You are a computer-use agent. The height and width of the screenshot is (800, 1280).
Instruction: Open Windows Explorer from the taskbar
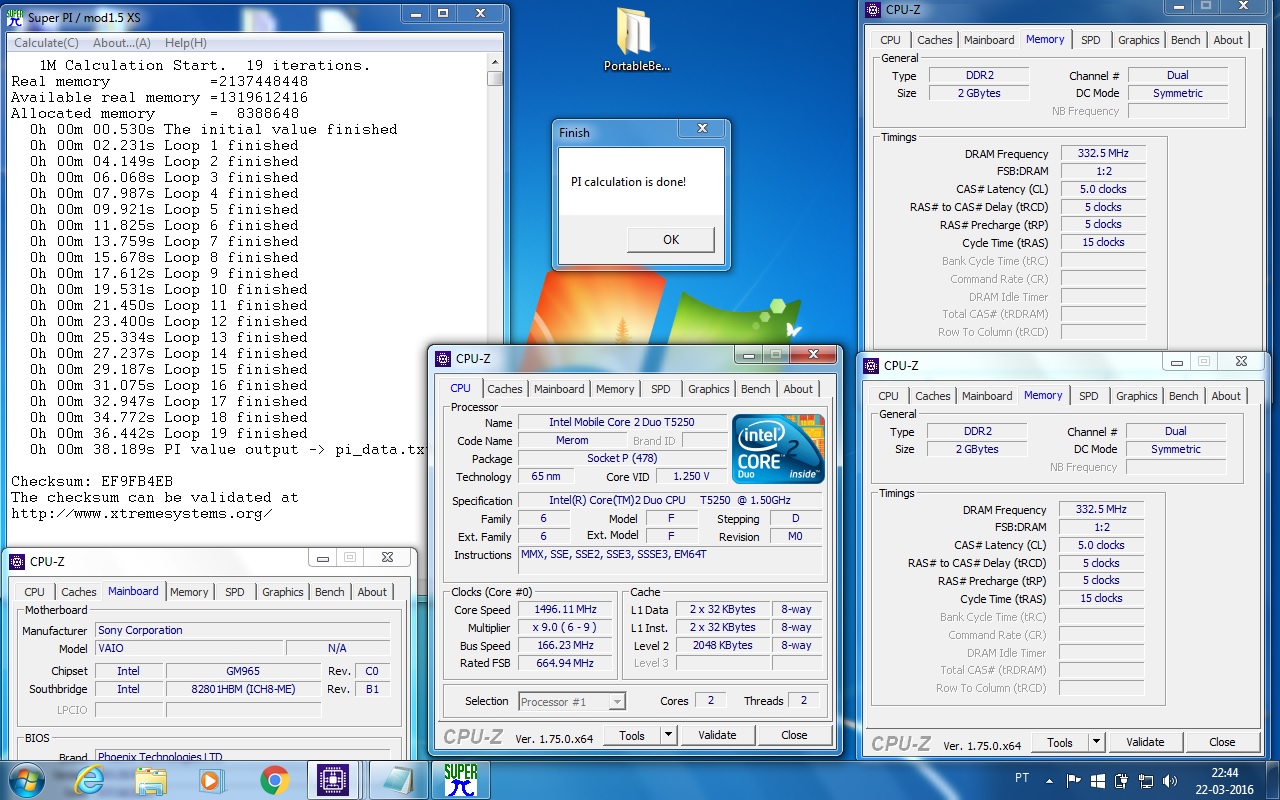tap(150, 780)
